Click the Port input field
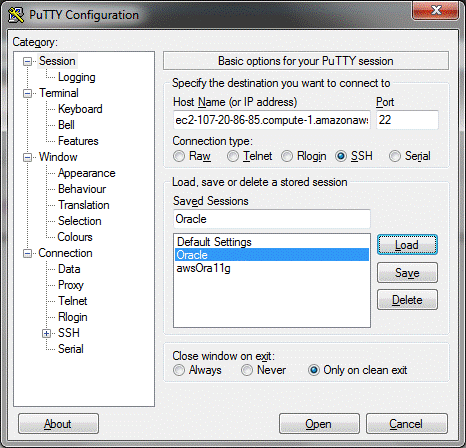Image resolution: width=466 pixels, height=448 pixels. (x=407, y=120)
